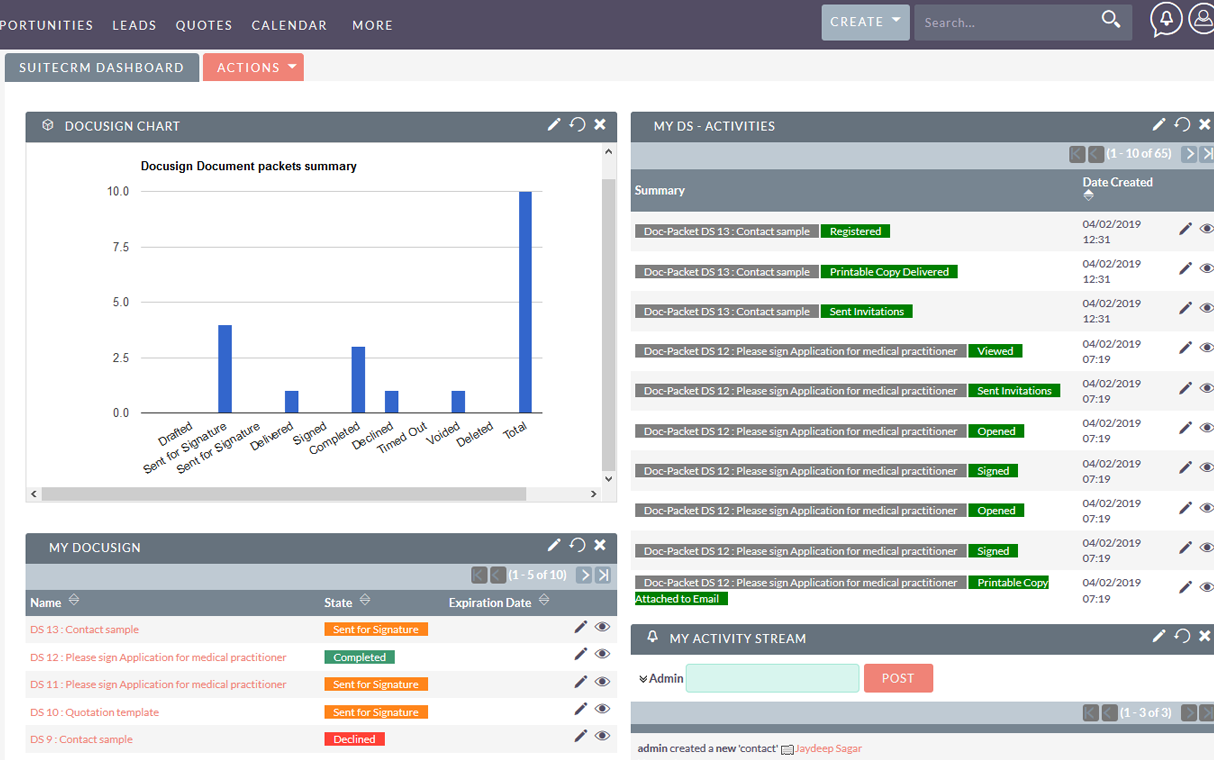Sort My Docusign by Expiration Date
Image resolution: width=1214 pixels, height=760 pixels.
pos(544,600)
